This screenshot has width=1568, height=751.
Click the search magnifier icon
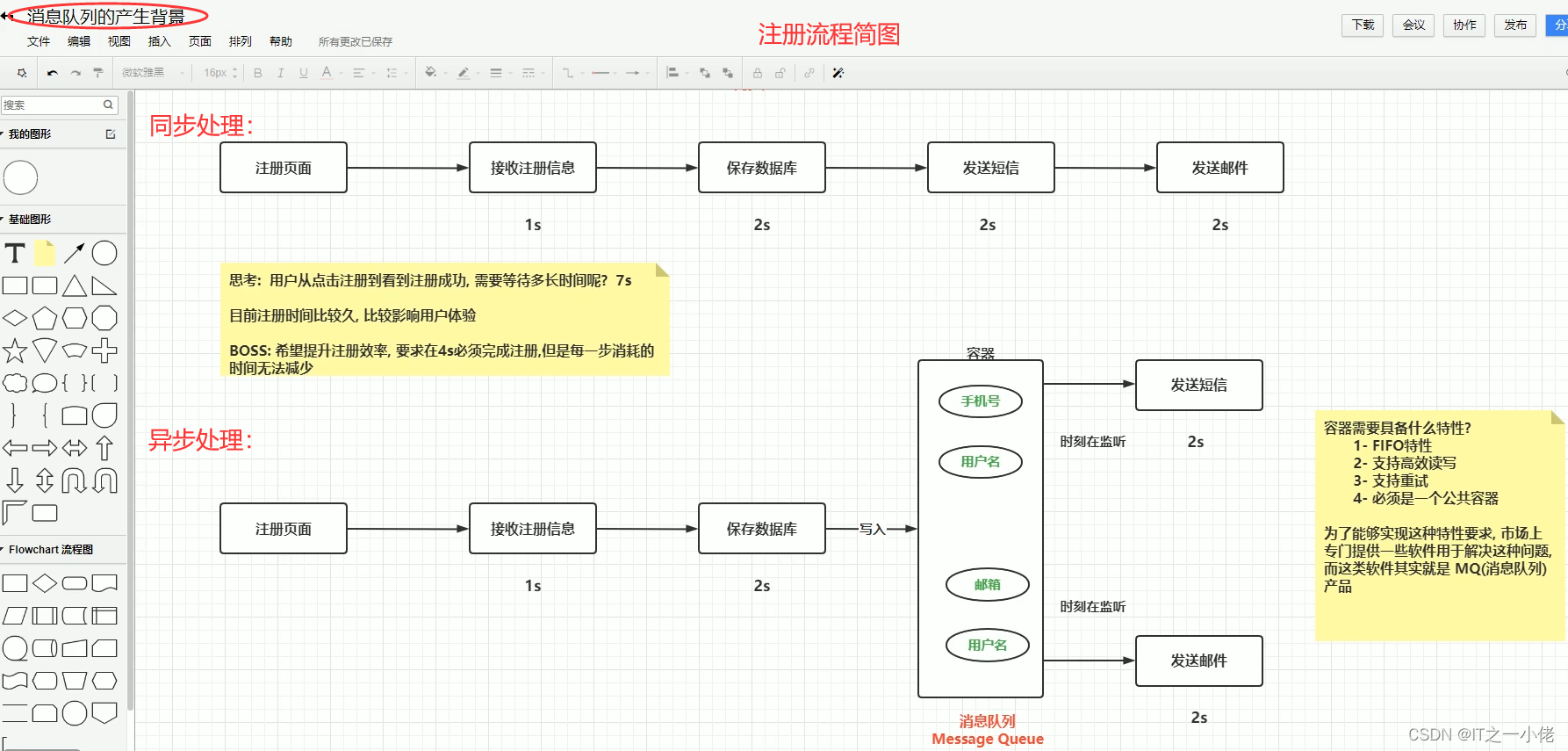tap(108, 105)
